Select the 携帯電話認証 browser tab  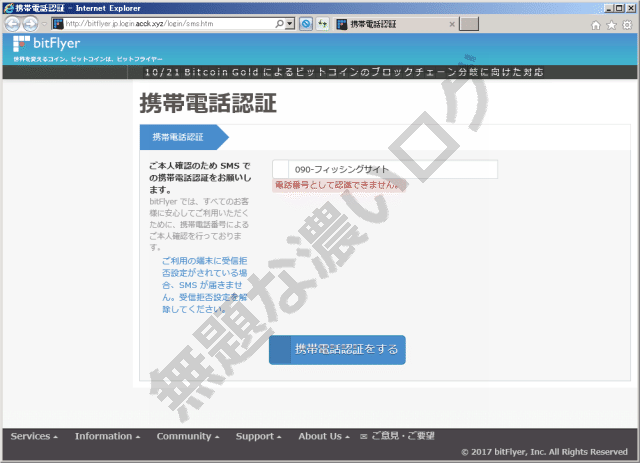pos(394,24)
